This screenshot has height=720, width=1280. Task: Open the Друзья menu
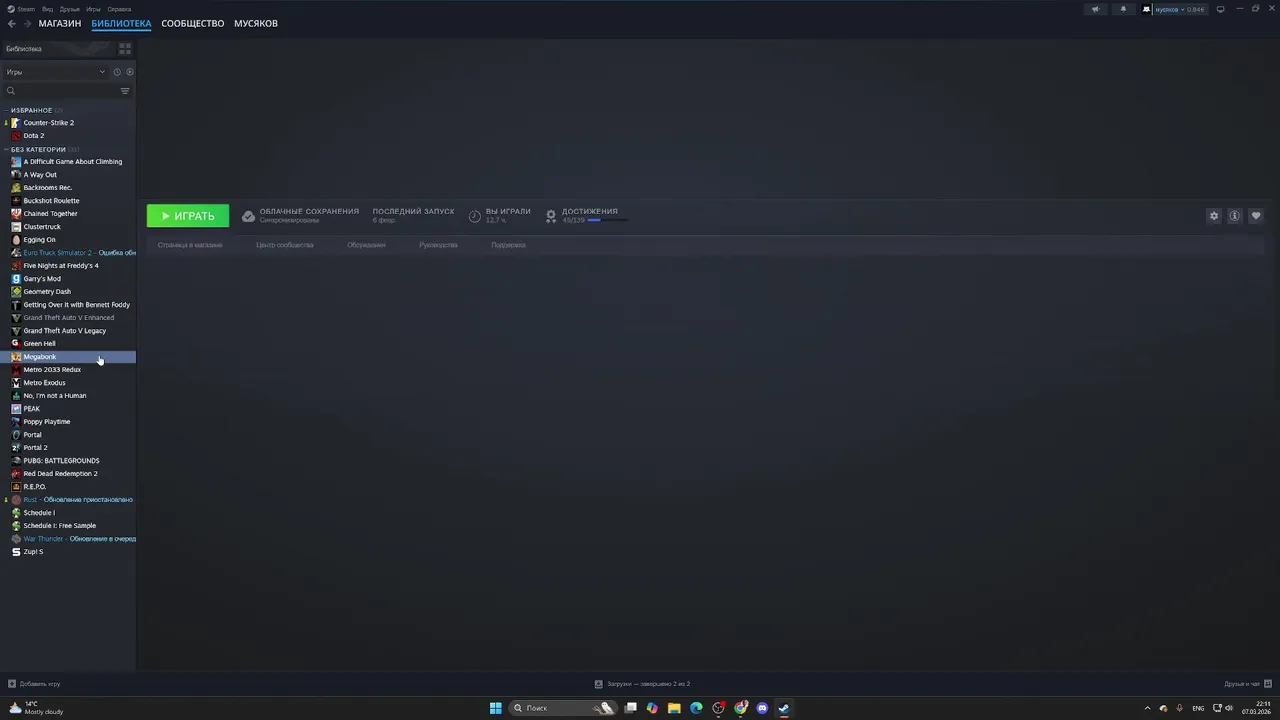tap(69, 9)
